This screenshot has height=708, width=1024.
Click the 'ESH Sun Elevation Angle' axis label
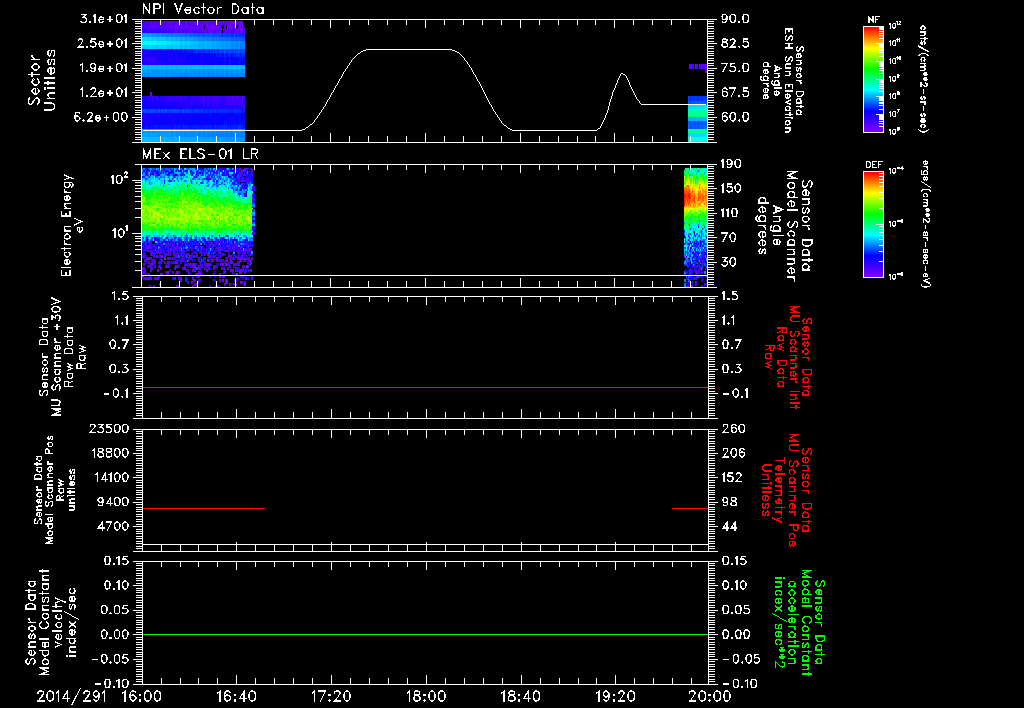point(782,80)
